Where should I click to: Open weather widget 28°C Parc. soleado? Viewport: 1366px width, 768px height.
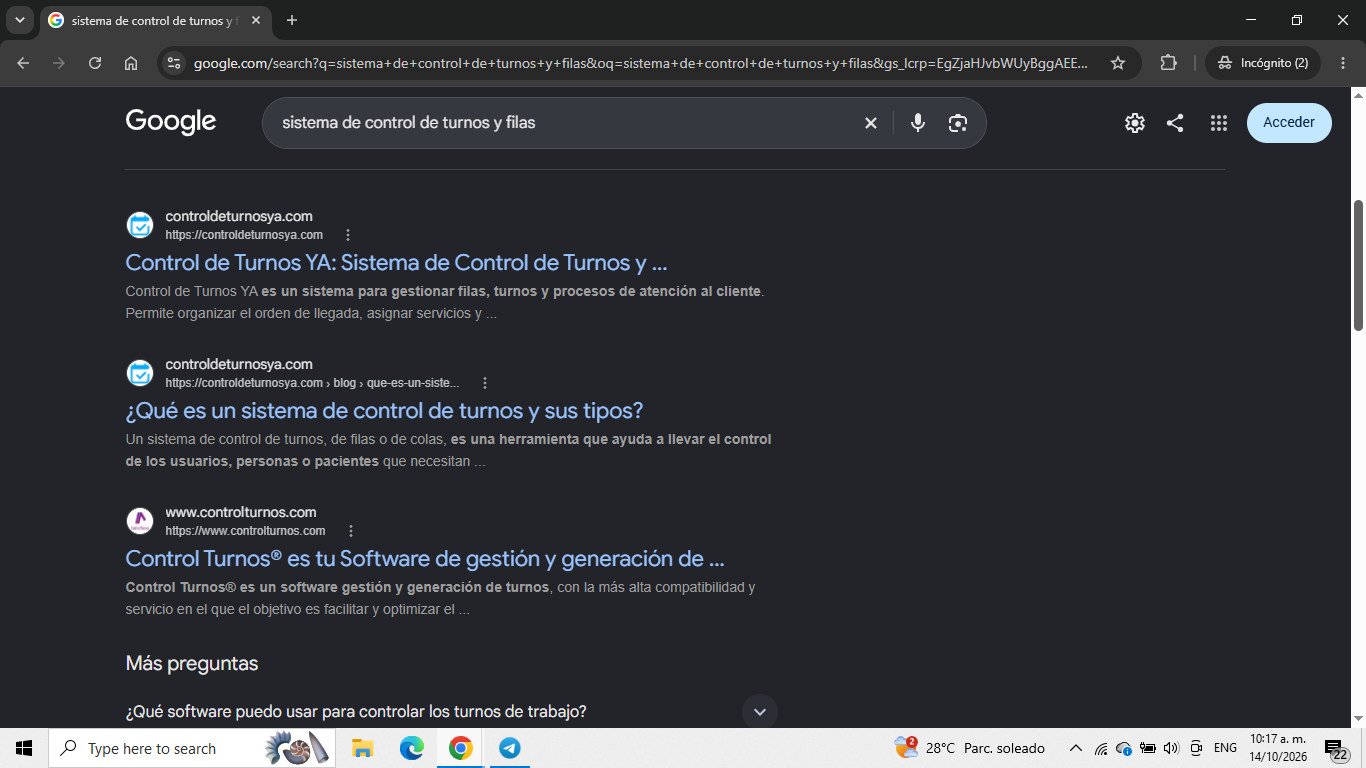click(969, 748)
